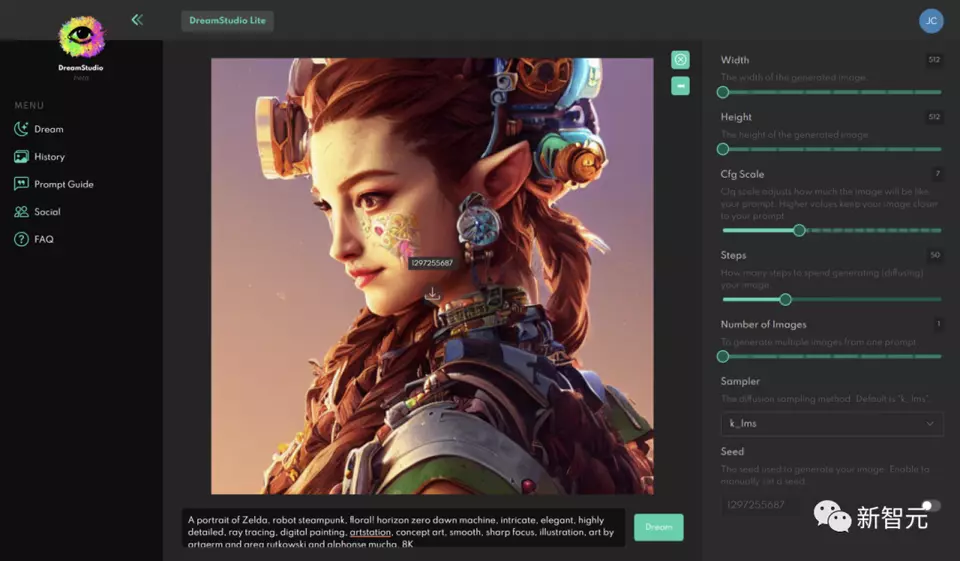Image resolution: width=960 pixels, height=561 pixels.
Task: Click the FAQ question mark icon
Action: [x=21, y=239]
